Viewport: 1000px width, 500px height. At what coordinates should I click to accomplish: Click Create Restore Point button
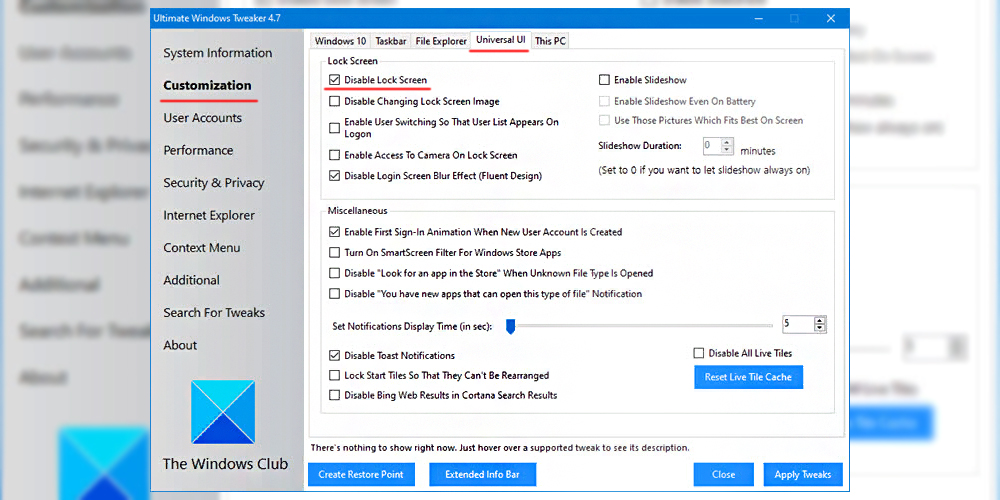(x=361, y=474)
